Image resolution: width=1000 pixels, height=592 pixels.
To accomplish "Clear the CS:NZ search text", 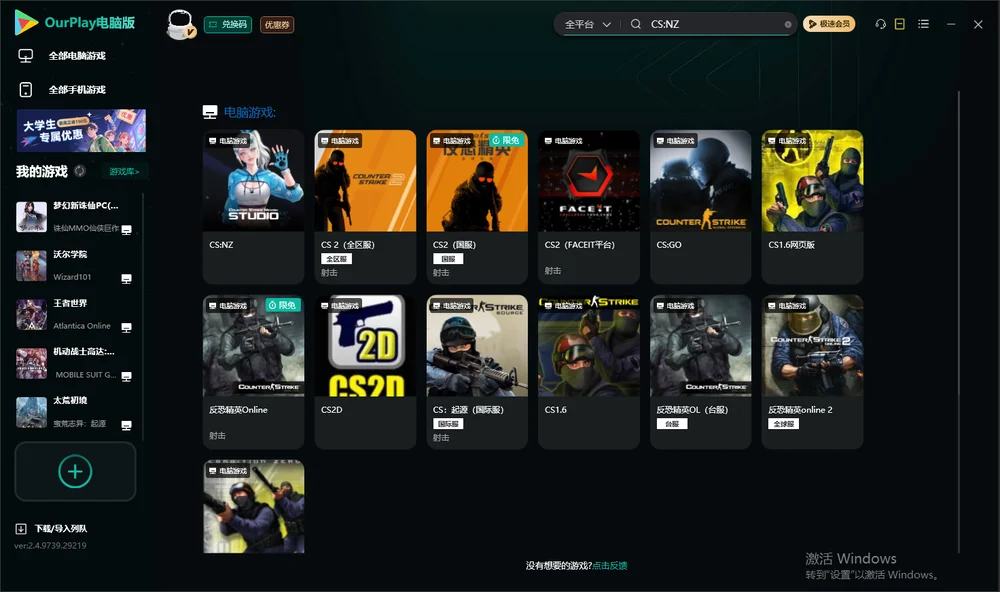I will tap(788, 24).
